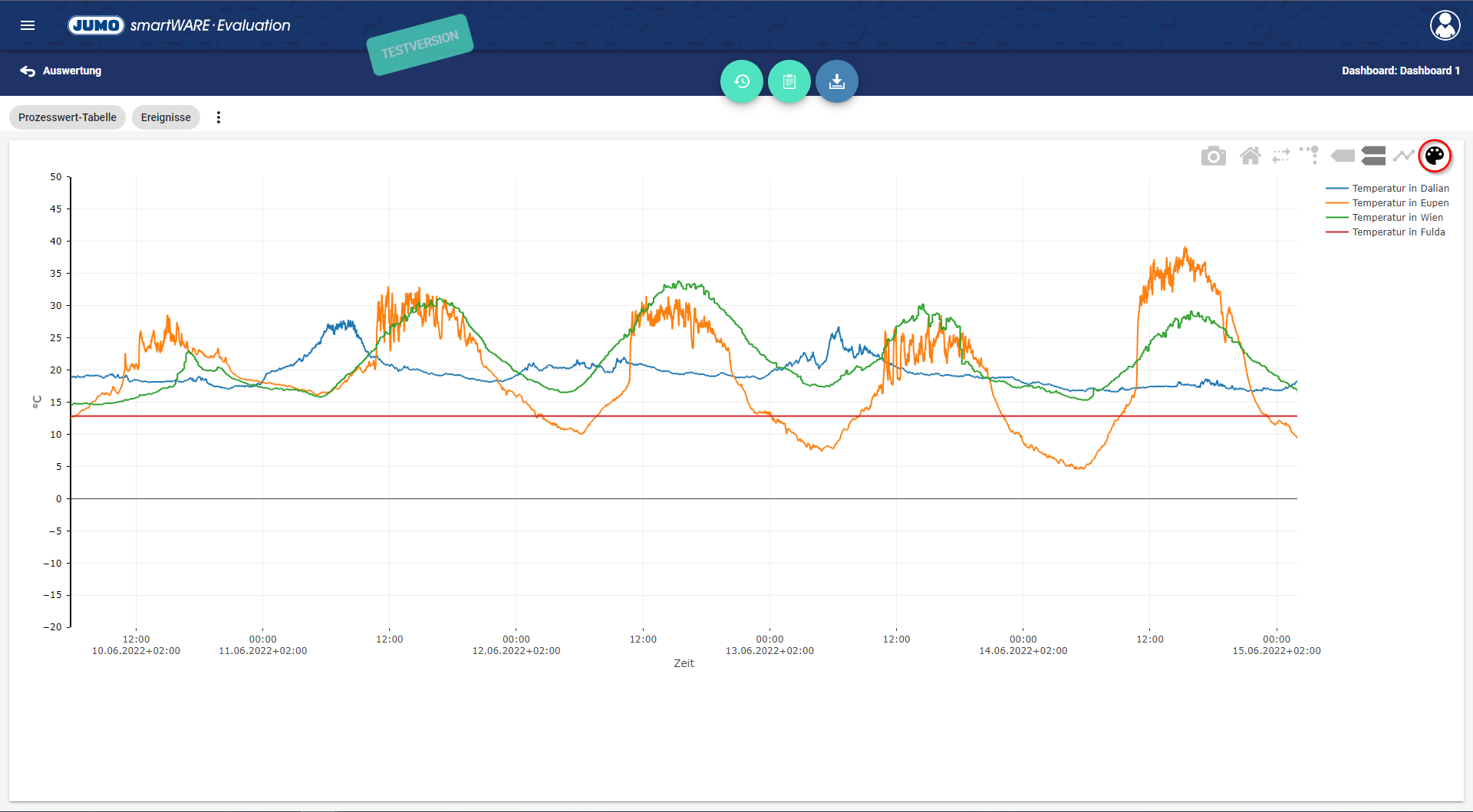Open the hamburger navigation menu

pos(28,25)
